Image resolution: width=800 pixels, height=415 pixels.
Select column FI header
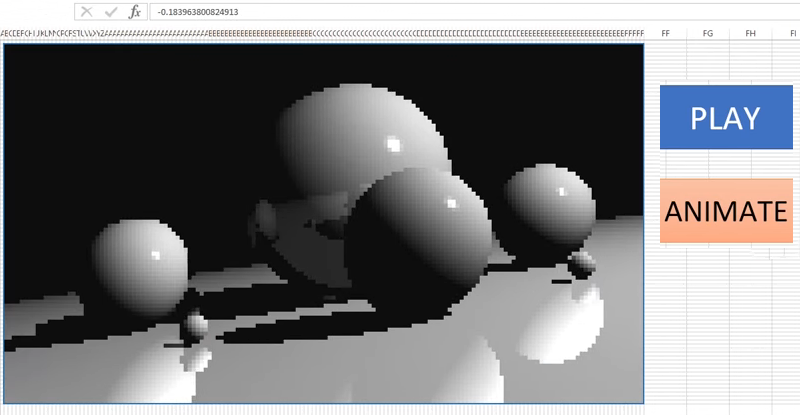coord(789,33)
